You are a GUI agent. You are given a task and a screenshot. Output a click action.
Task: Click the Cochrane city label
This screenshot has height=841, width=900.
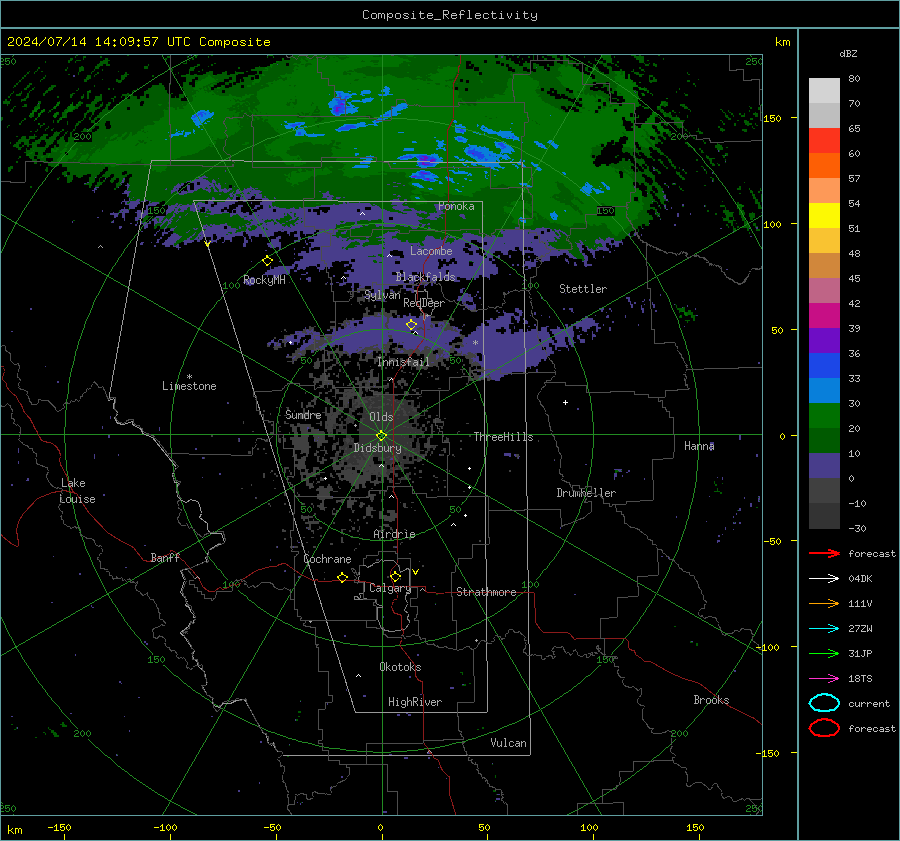pyautogui.click(x=327, y=559)
